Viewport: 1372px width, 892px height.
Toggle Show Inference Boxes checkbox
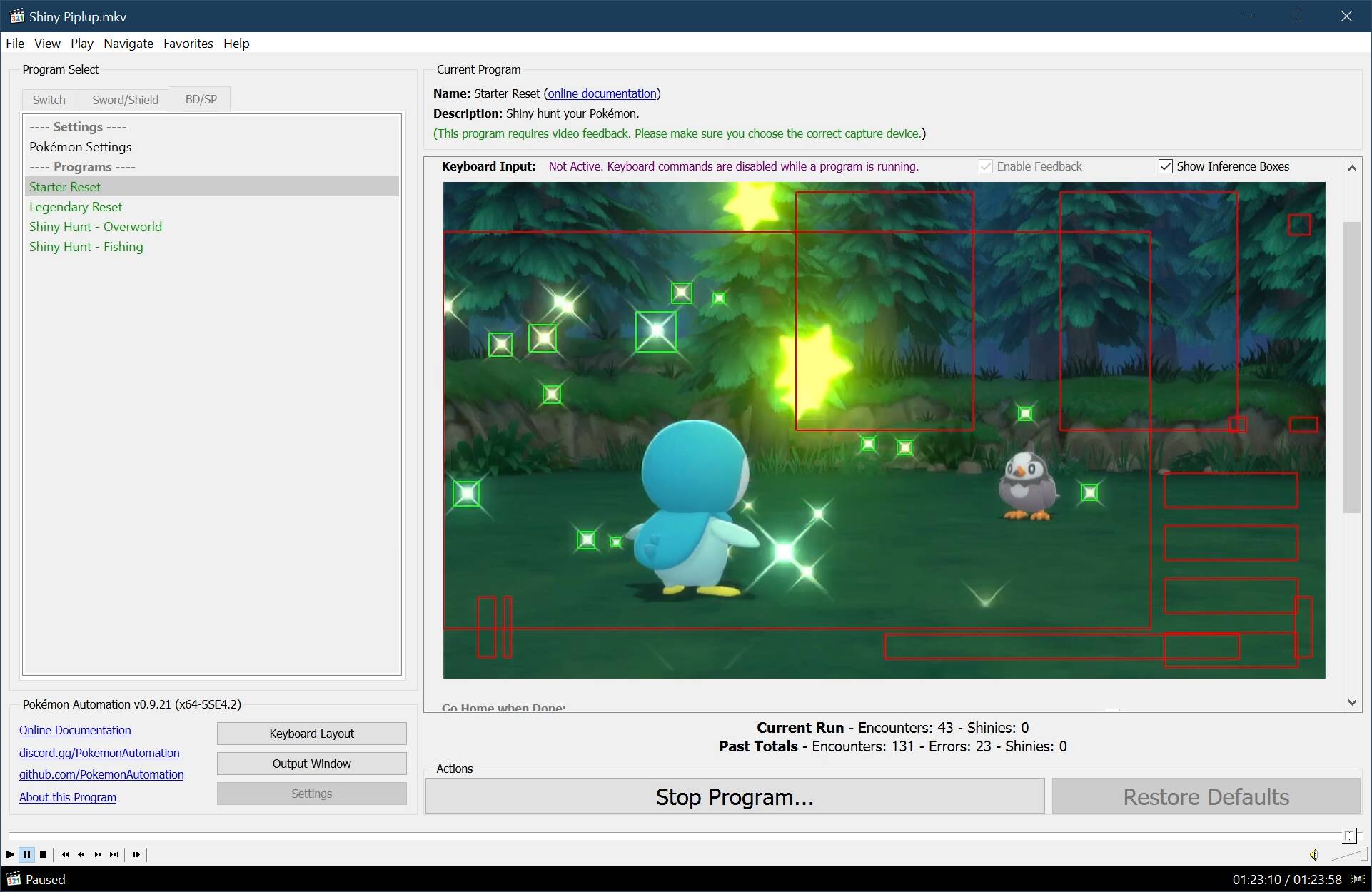1166,166
